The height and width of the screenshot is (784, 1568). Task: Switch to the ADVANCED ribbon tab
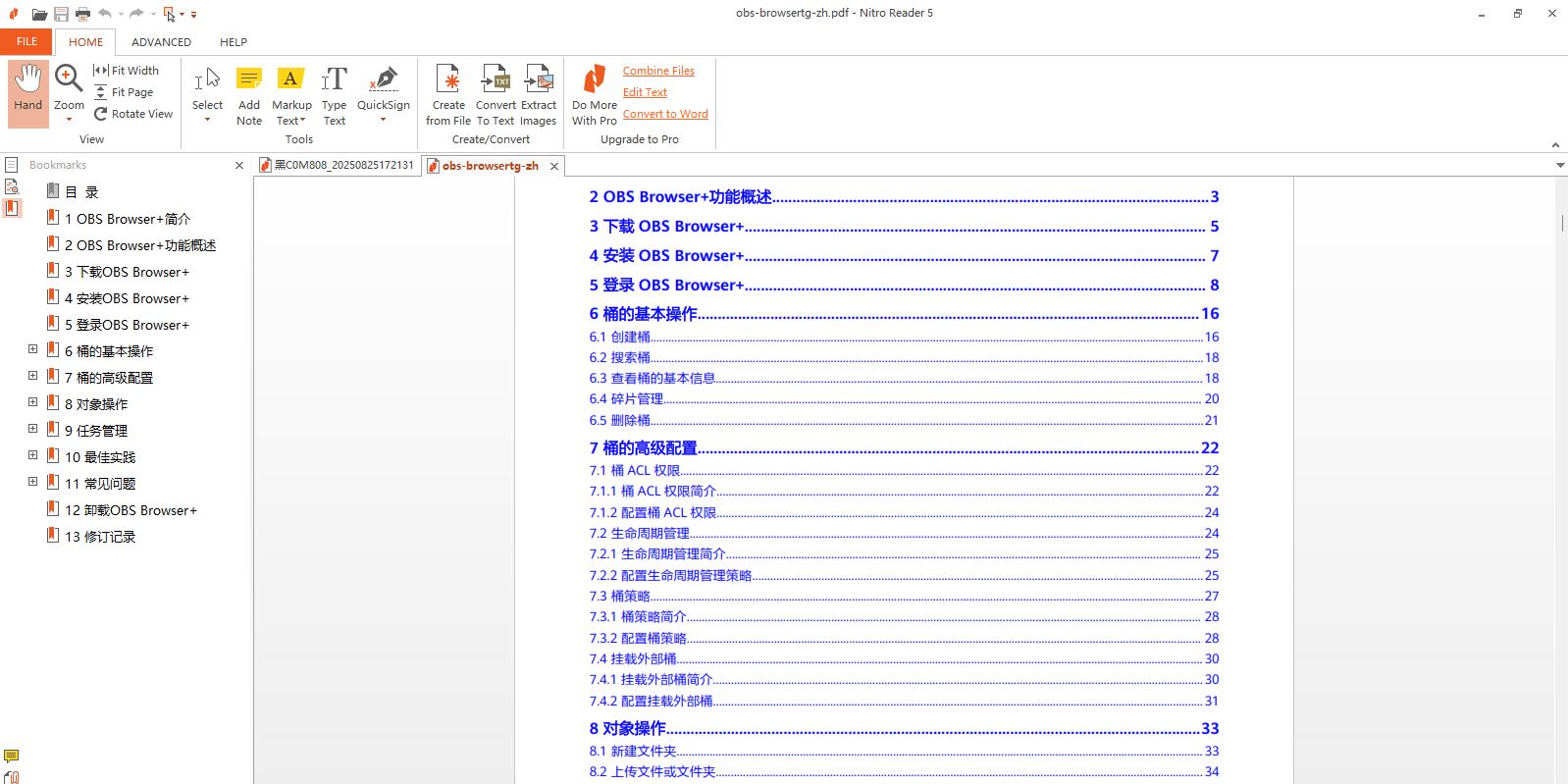[161, 42]
